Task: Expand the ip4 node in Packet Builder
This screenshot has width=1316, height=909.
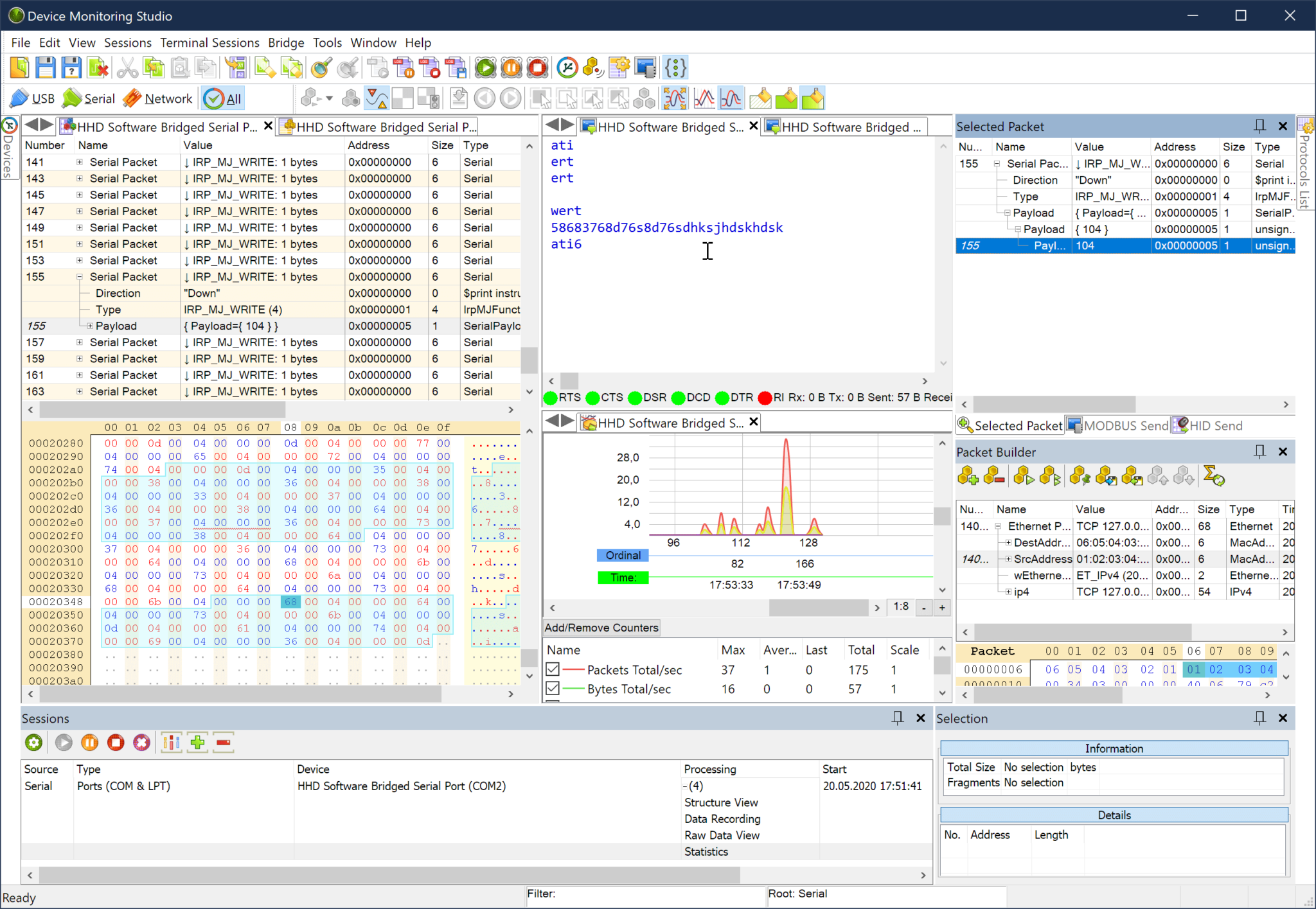Action: click(x=1009, y=592)
